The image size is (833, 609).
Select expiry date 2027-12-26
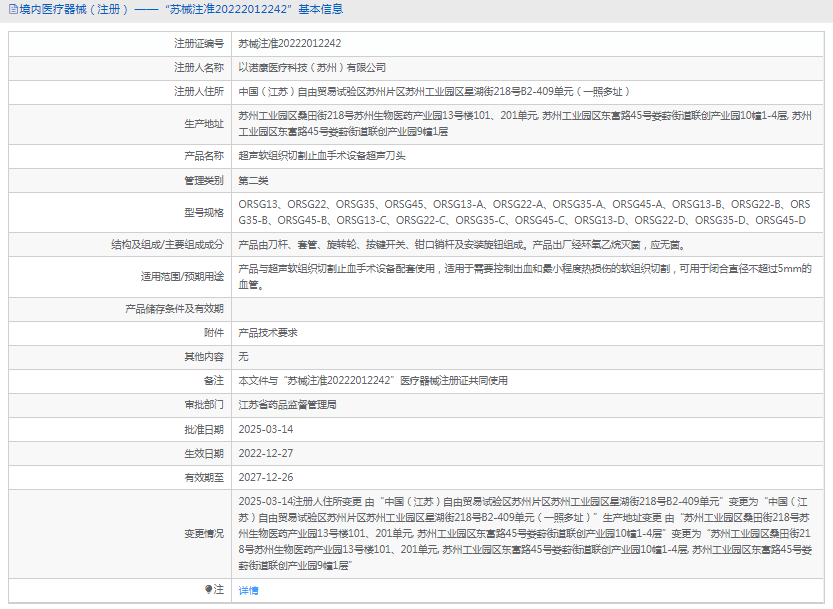[266, 477]
